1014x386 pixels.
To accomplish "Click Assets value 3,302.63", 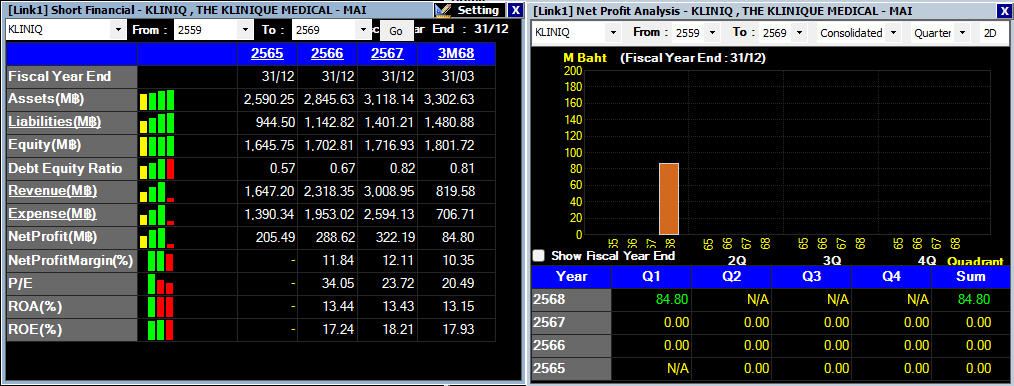I will [x=449, y=100].
